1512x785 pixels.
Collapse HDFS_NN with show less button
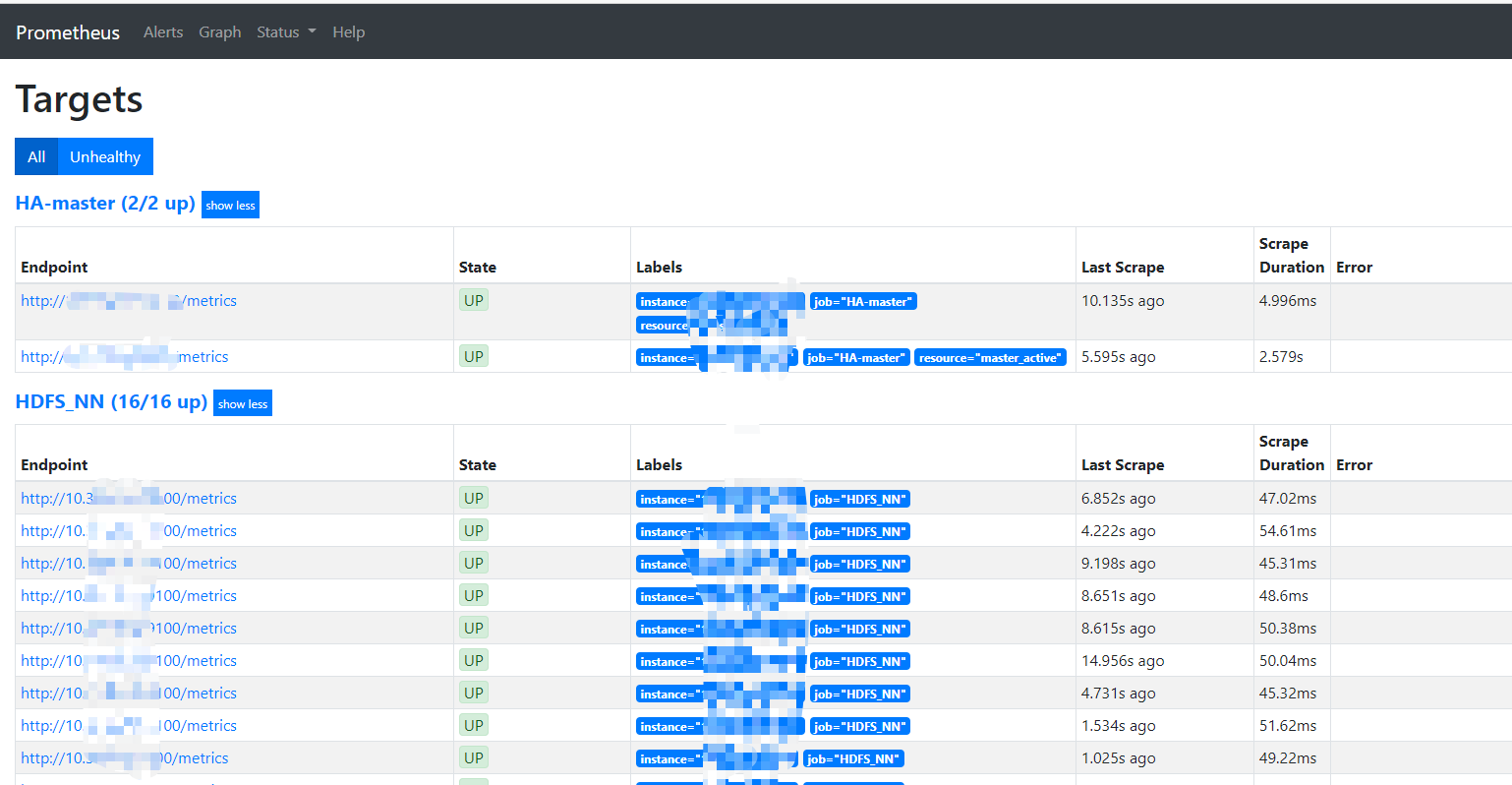(243, 403)
